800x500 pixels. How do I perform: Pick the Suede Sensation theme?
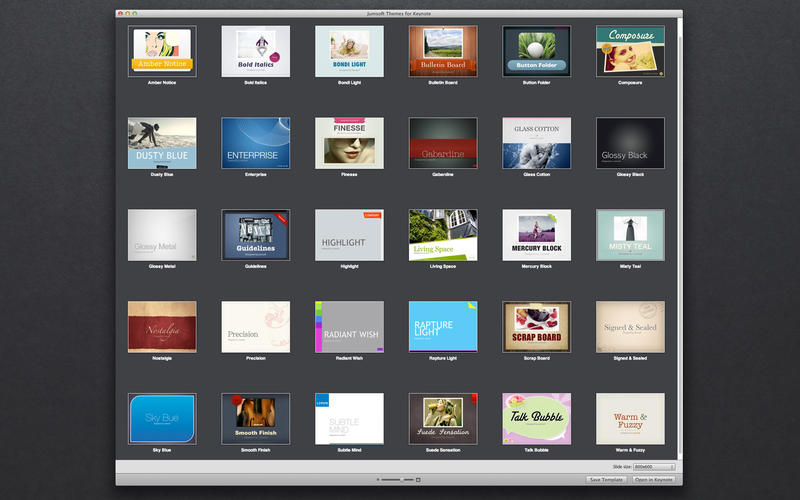tap(443, 419)
